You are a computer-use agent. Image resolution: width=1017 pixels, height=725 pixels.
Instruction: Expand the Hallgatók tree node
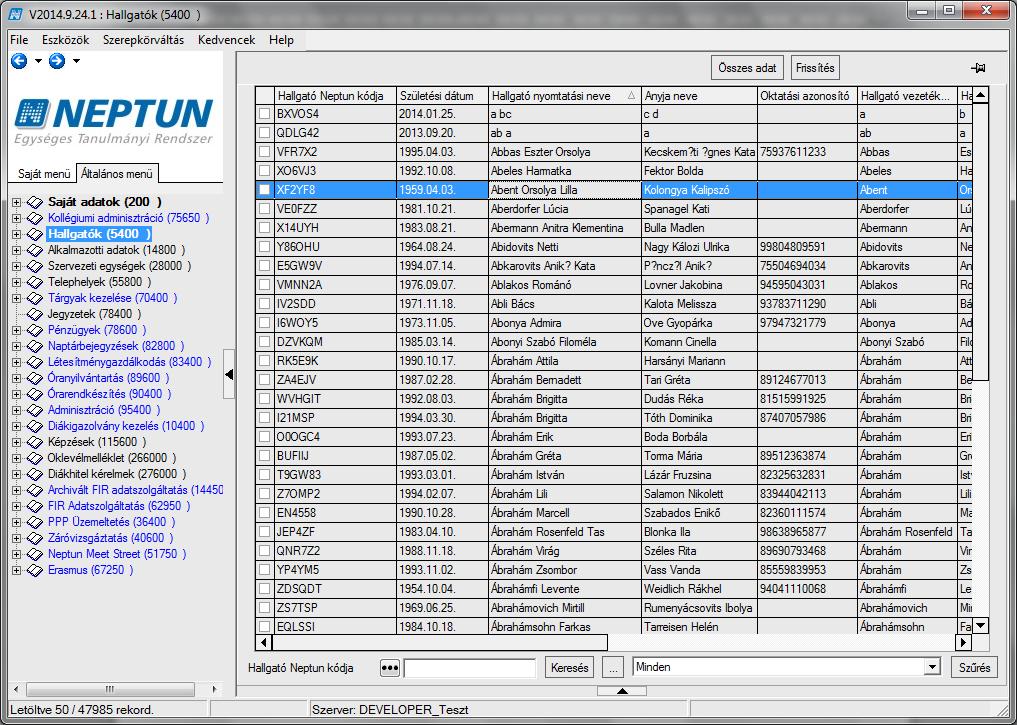[16, 234]
